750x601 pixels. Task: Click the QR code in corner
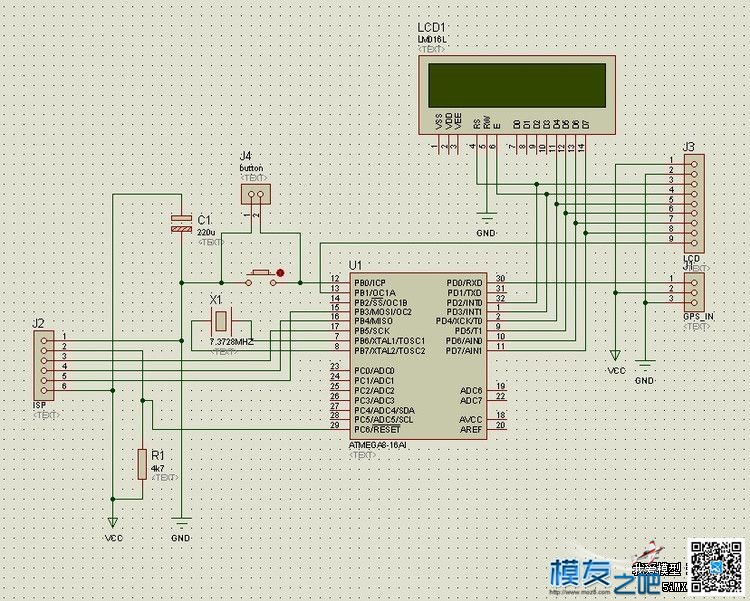(x=716, y=567)
